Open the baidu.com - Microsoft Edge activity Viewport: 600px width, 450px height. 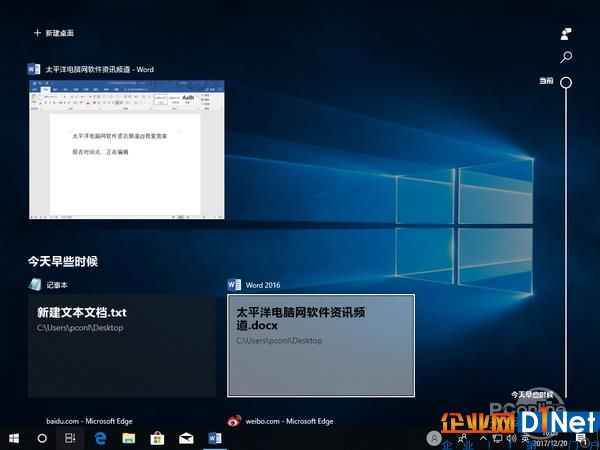[89, 421]
